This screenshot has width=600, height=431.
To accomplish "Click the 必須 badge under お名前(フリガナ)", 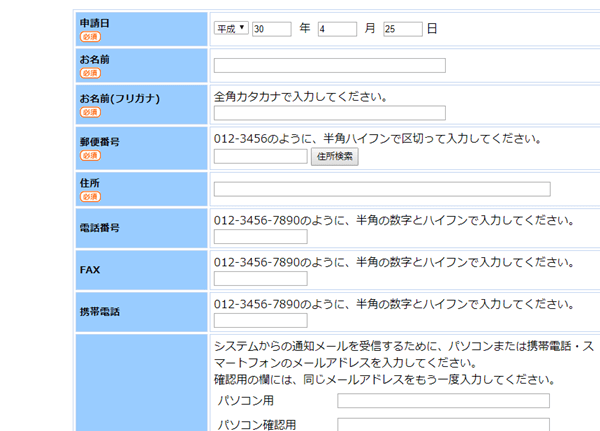I will tap(90, 113).
